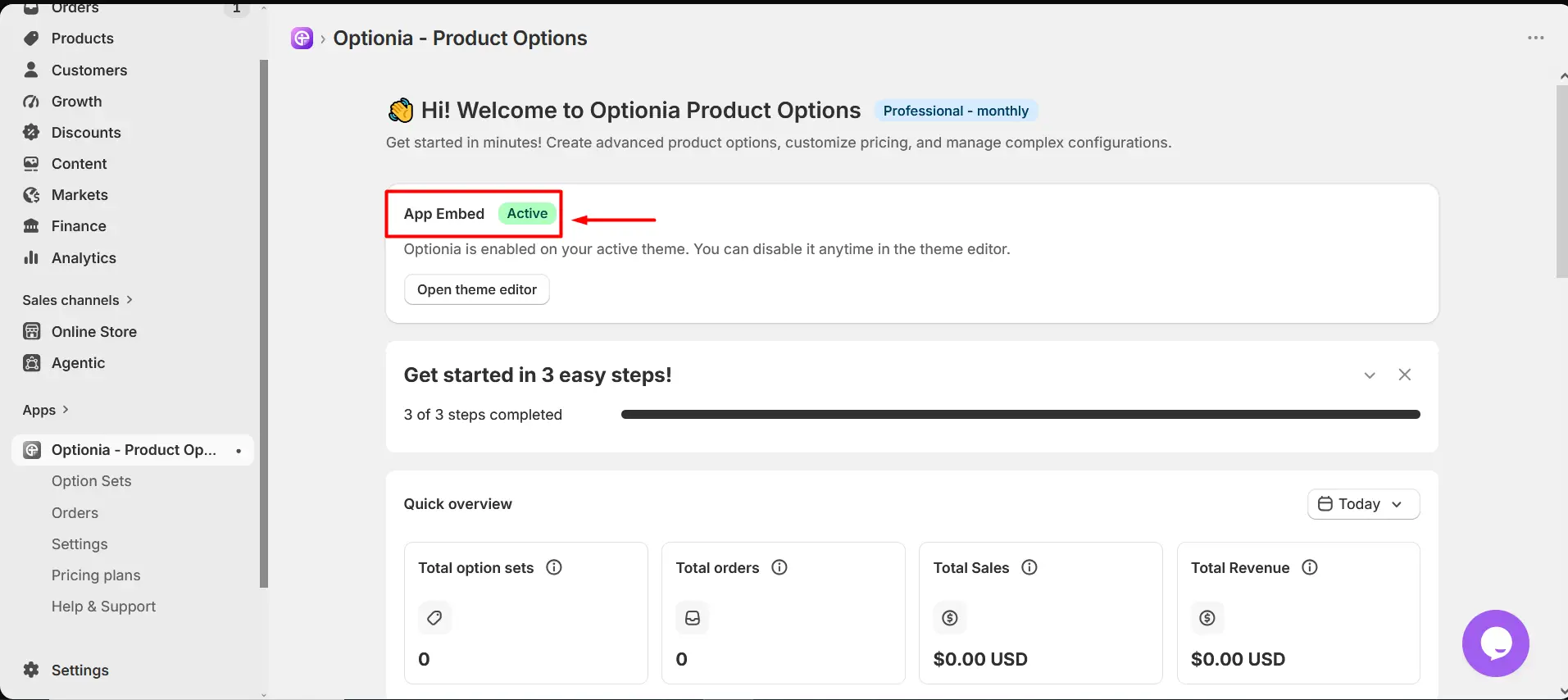Click the three-dot menu icon at top right
Screen dimensions: 1568x700
pyautogui.click(x=1535, y=38)
